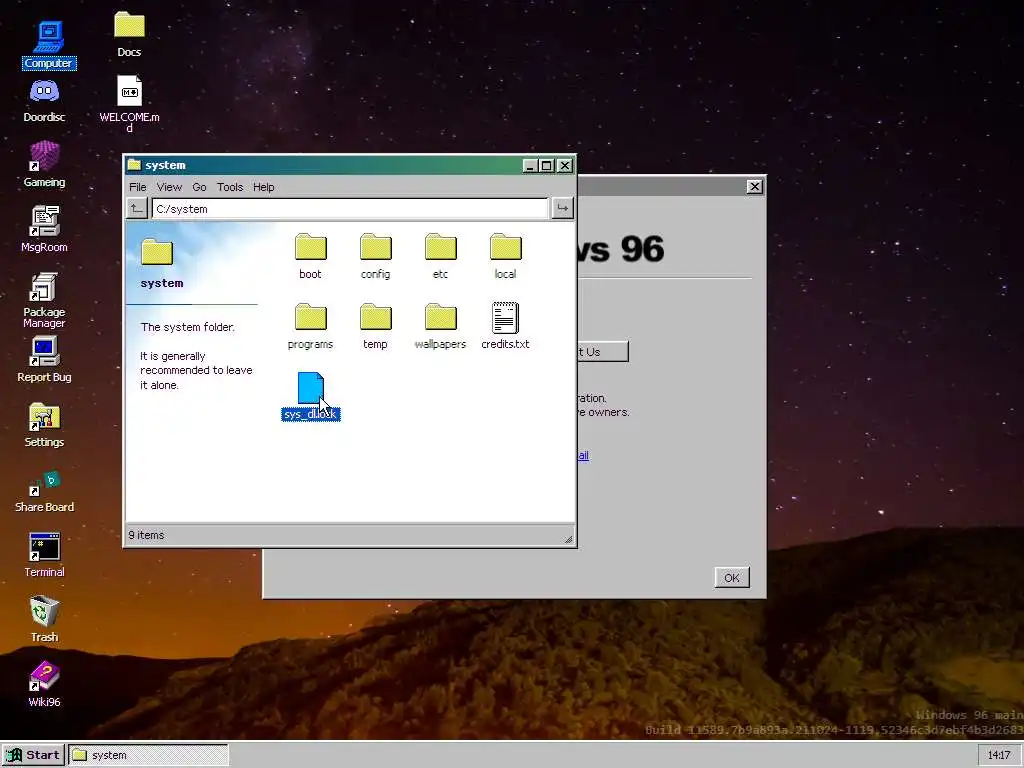Launch Doordisc from the desktop
The height and width of the screenshot is (768, 1024).
(x=44, y=101)
